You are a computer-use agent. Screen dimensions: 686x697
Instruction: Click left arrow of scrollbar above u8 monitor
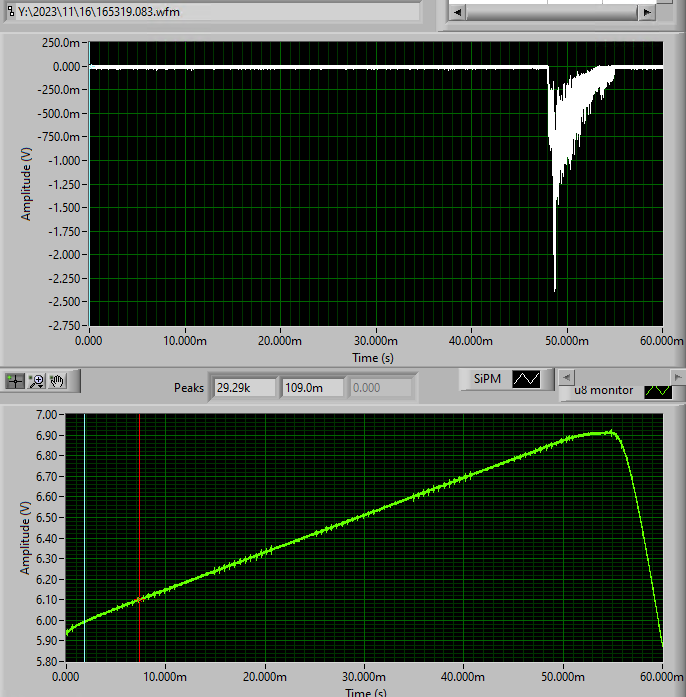566,377
